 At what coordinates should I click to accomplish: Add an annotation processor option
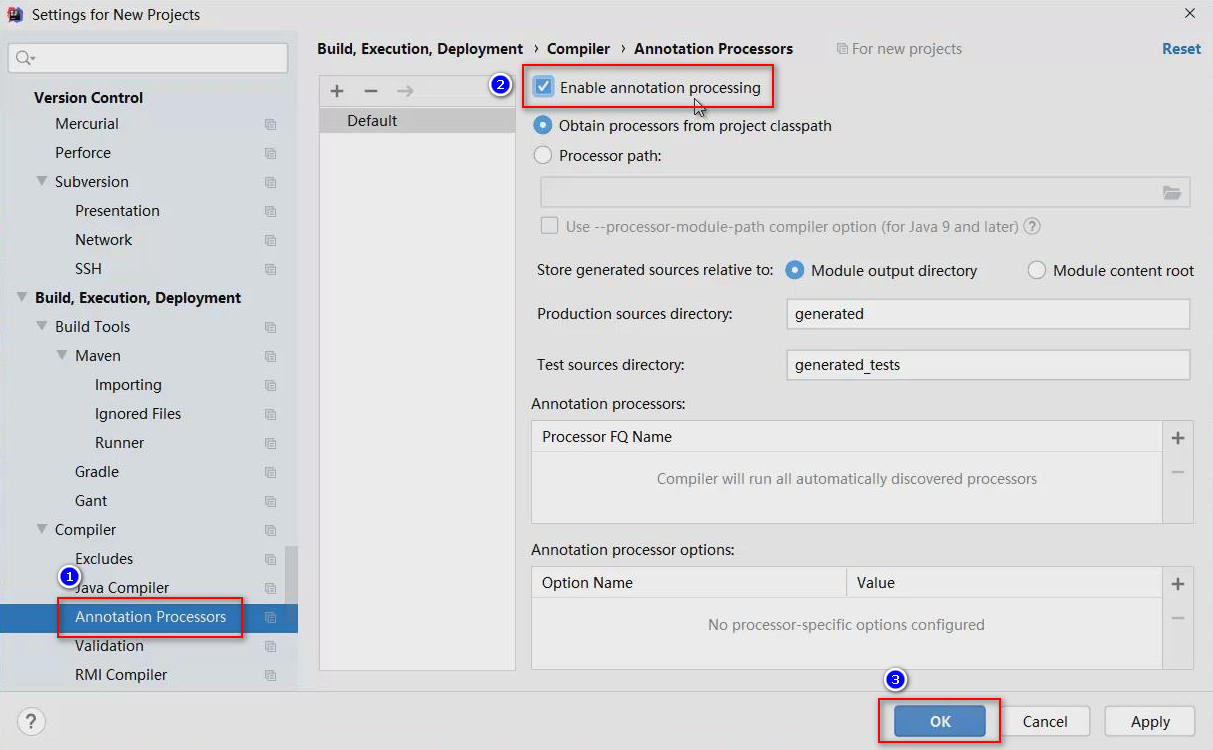pyautogui.click(x=1178, y=584)
